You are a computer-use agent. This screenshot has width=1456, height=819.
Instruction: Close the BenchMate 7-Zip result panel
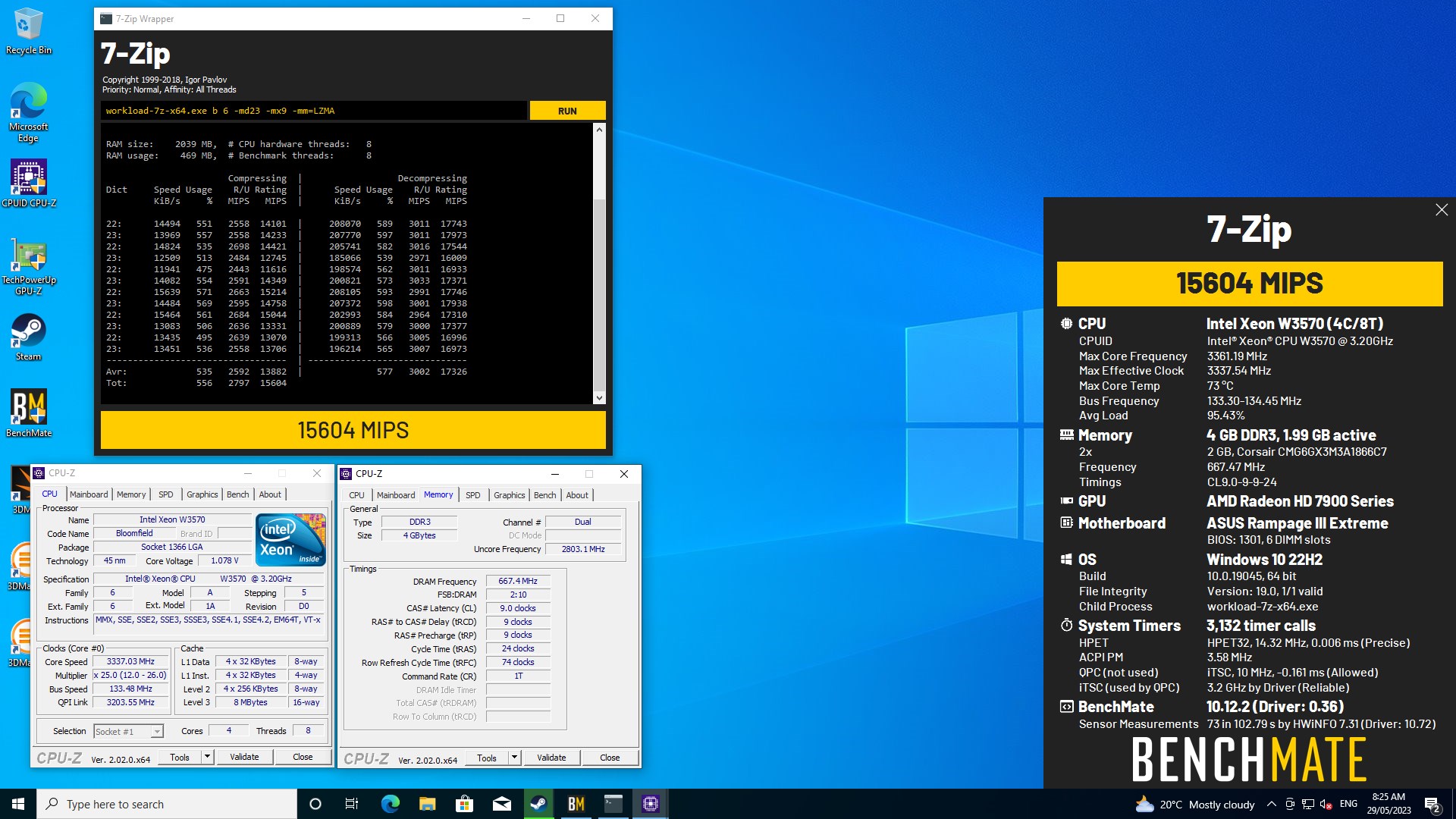tap(1442, 210)
